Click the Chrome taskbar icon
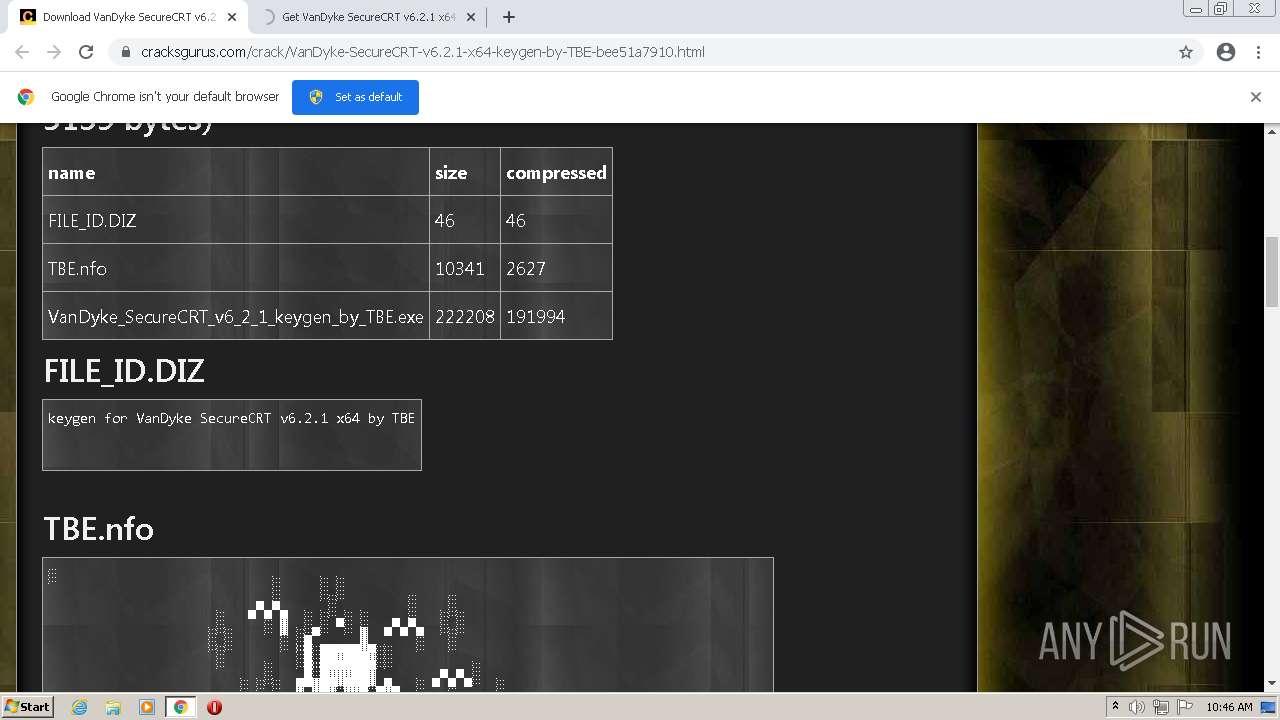This screenshot has height=720, width=1280. (180, 707)
